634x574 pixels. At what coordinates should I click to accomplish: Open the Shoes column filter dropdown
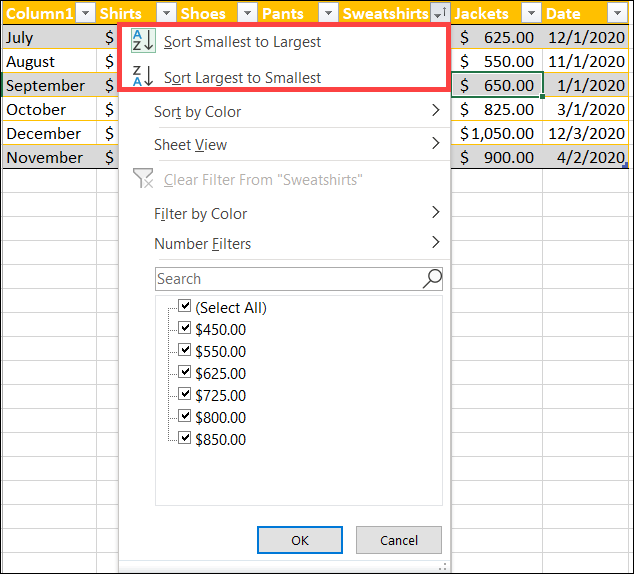(x=245, y=13)
